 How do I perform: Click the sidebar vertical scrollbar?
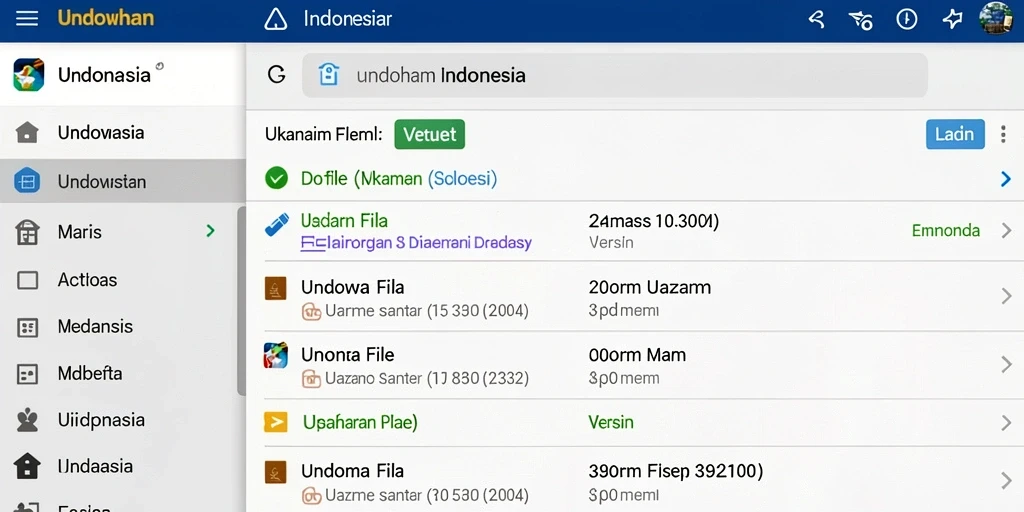point(242,300)
